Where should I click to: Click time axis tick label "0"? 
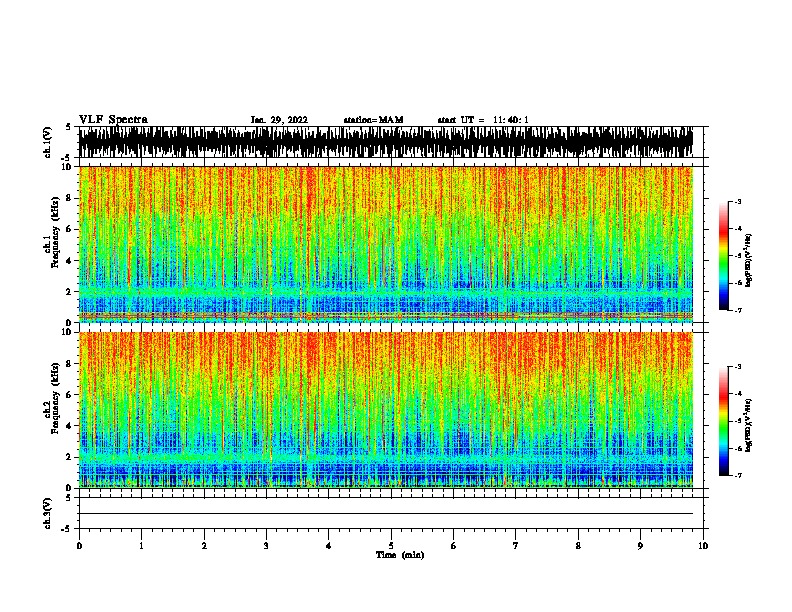coord(79,546)
